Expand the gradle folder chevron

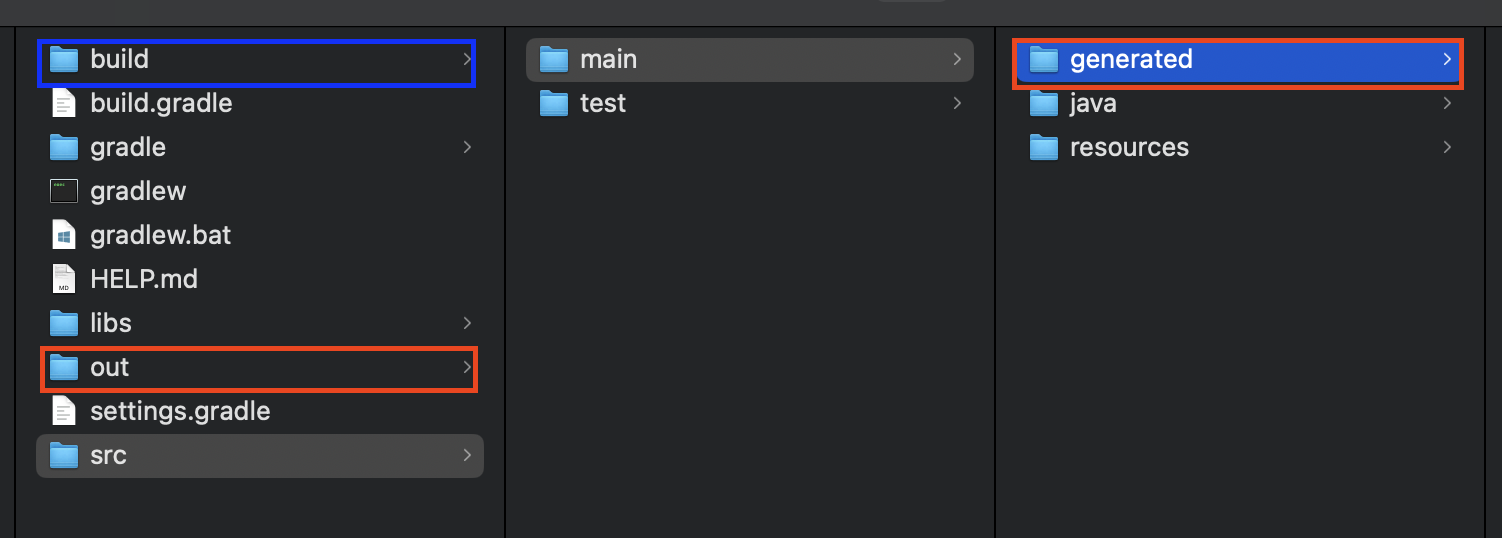(x=467, y=147)
